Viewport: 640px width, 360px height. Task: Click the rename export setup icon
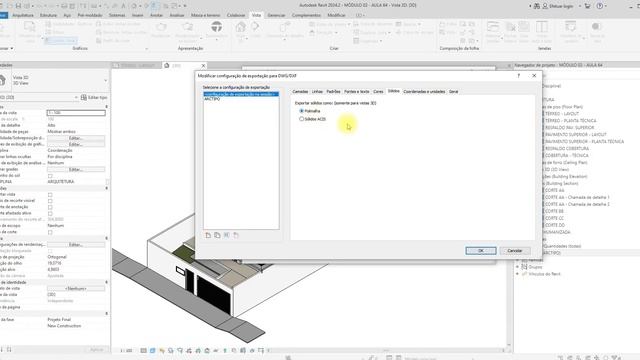227,236
